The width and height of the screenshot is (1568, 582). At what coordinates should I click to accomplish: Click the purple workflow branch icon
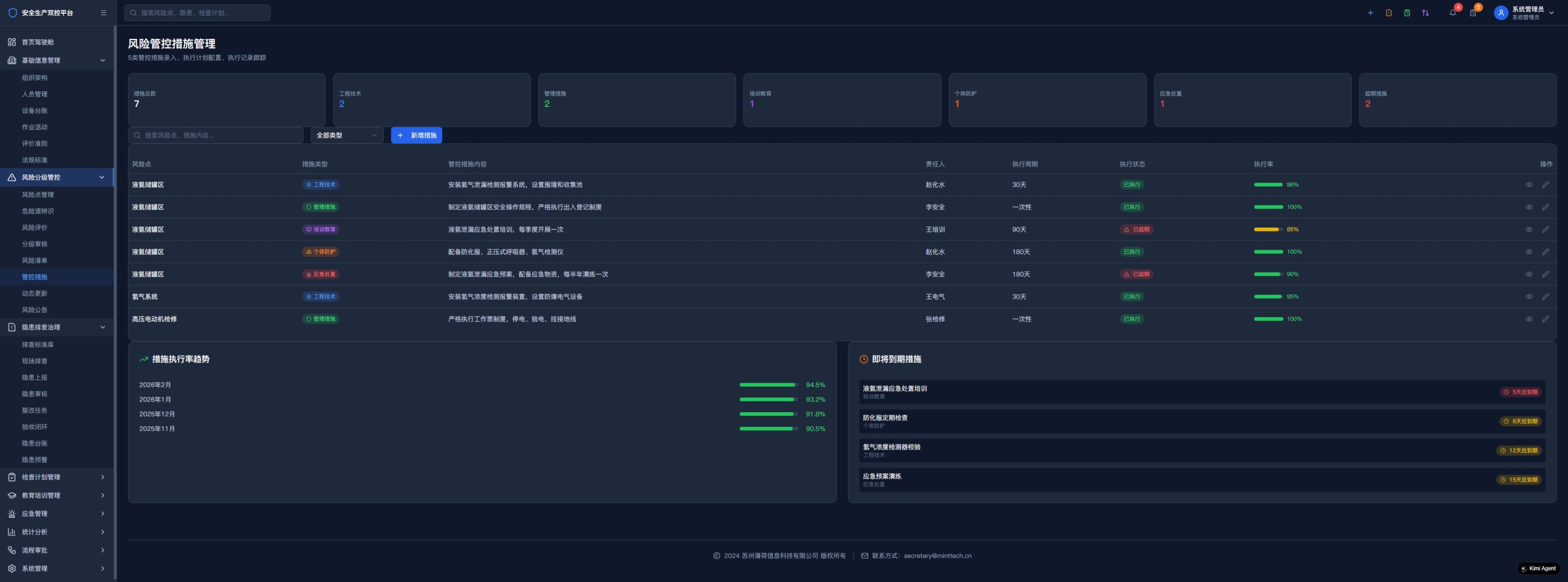point(1425,13)
